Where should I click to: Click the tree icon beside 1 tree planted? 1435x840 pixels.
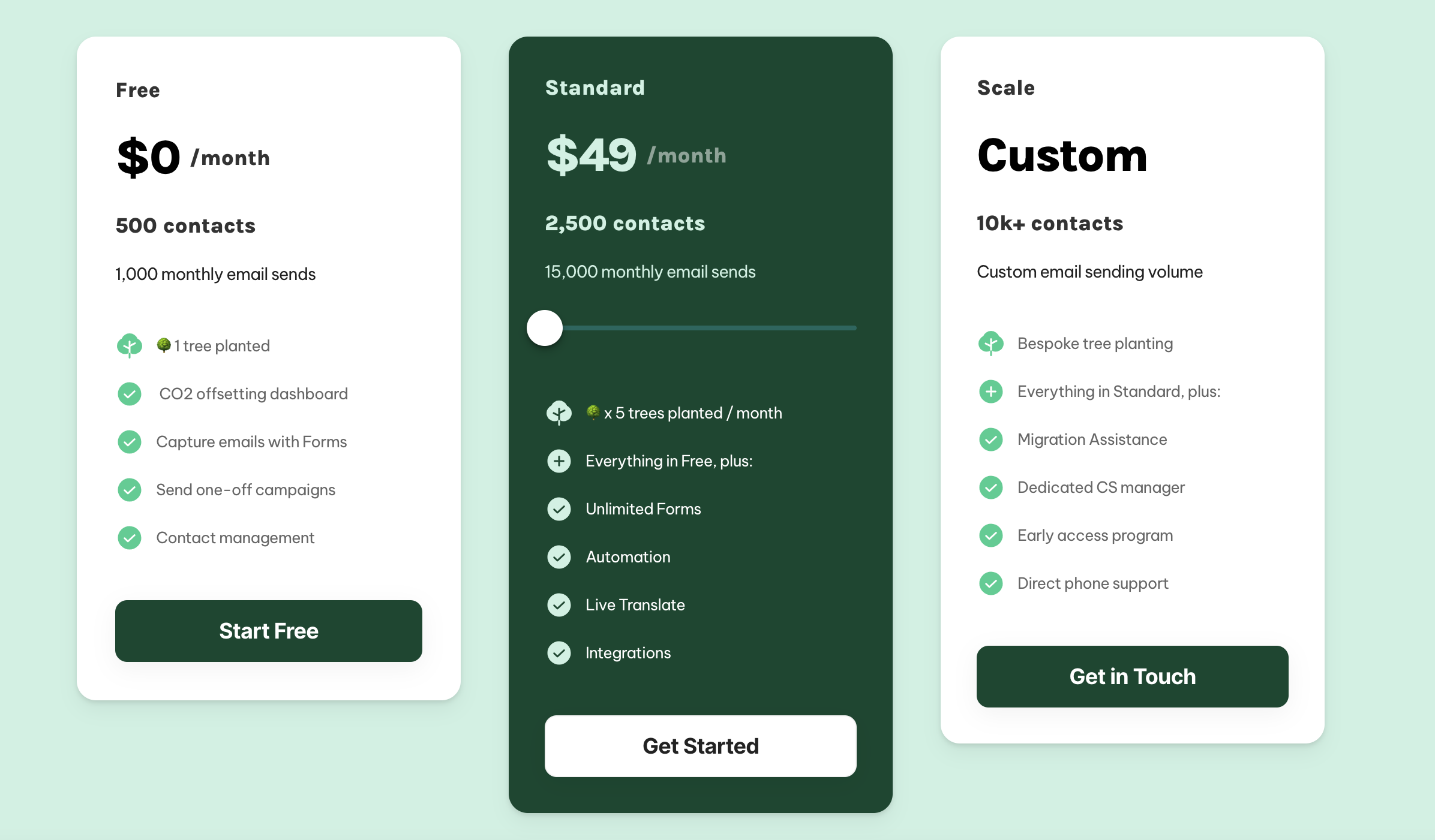tap(130, 346)
